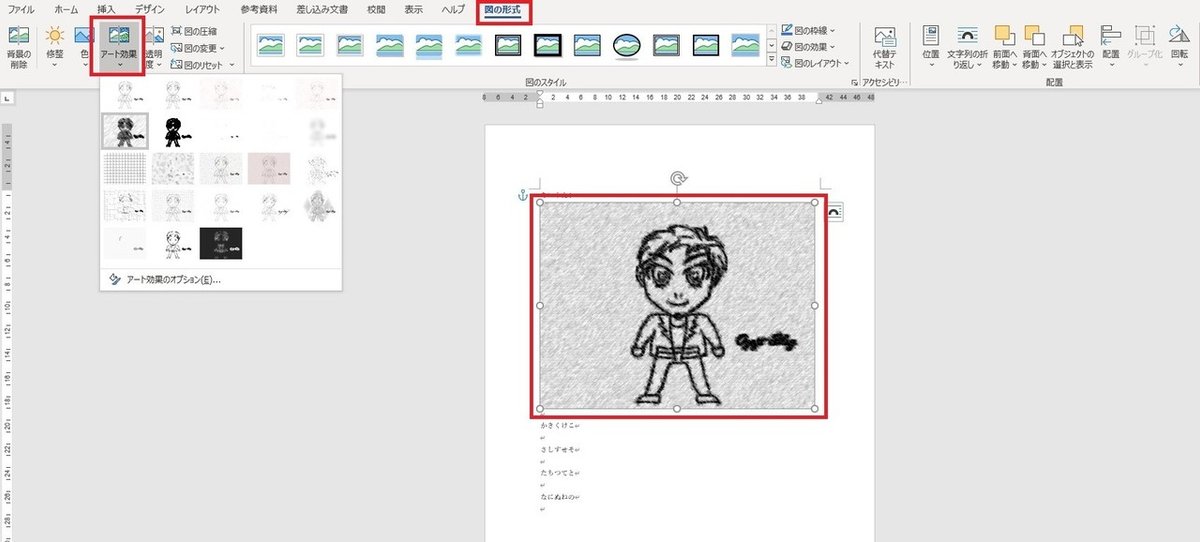Switch to the 差し込み文書 tab

click(322, 9)
